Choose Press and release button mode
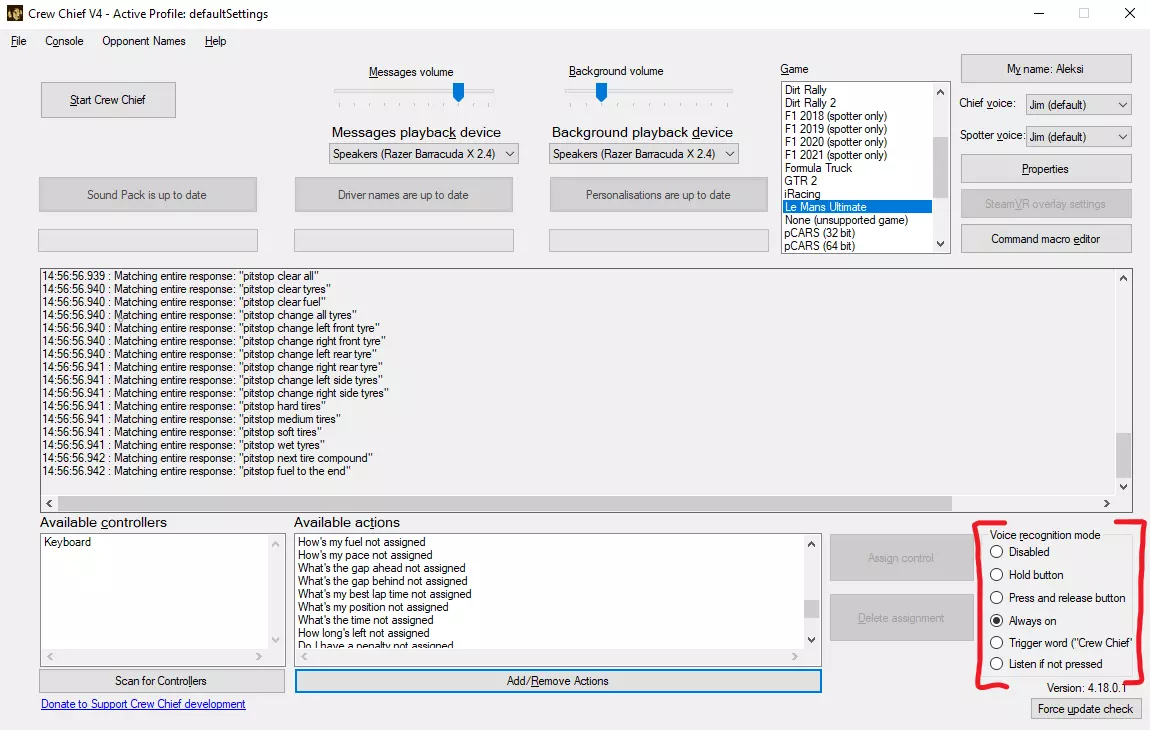This screenshot has width=1150, height=730. (1058, 598)
